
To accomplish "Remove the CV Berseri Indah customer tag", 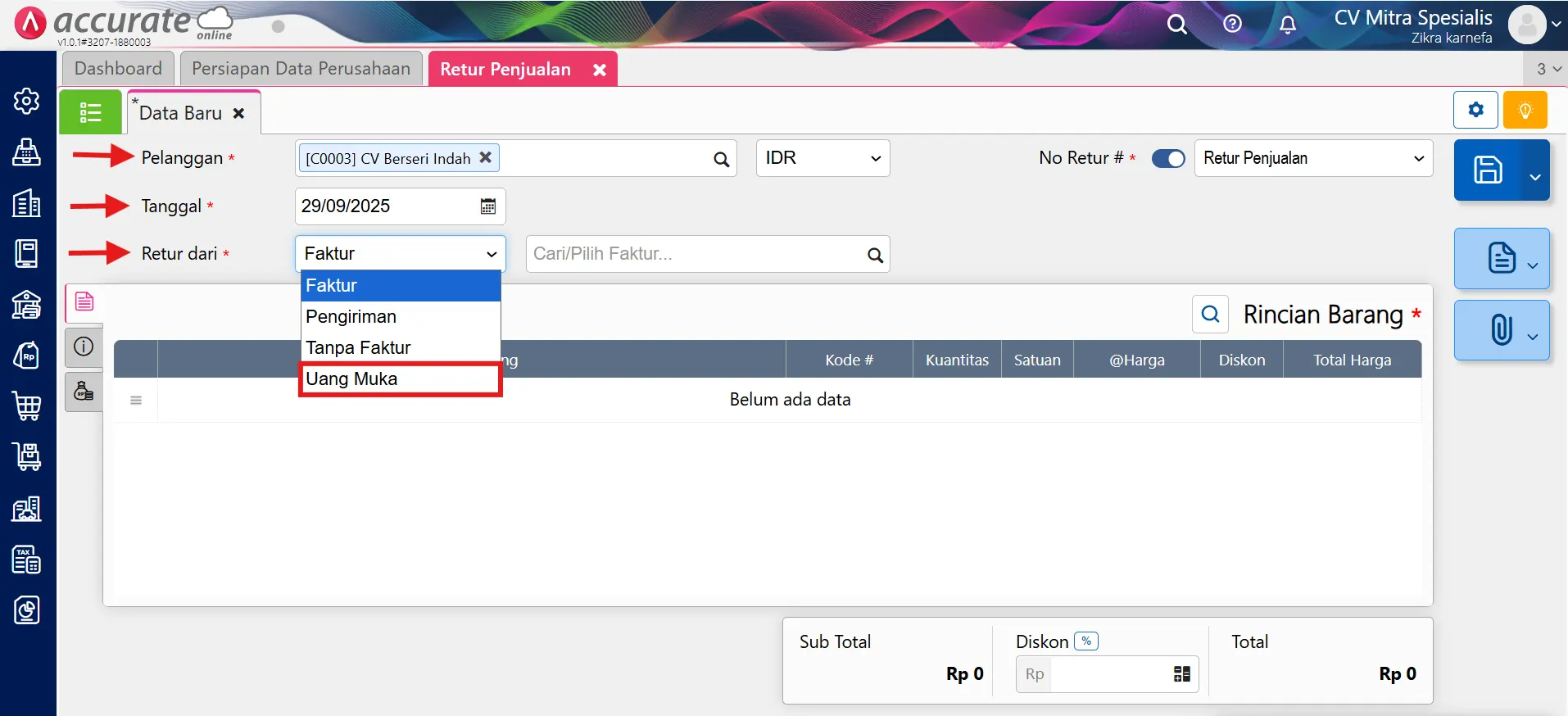I will pos(486,157).
